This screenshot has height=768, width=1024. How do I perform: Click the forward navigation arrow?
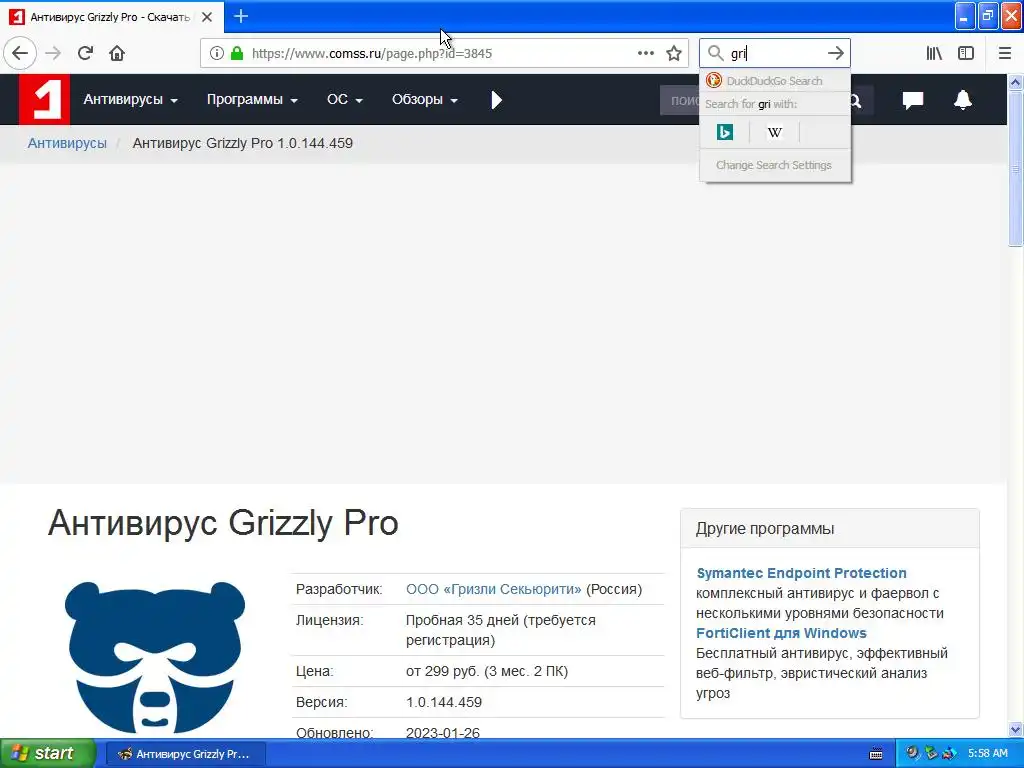[x=53, y=54]
